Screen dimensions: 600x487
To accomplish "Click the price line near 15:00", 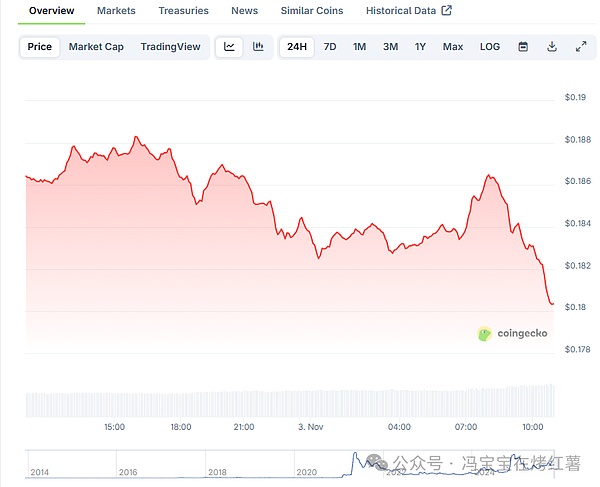I will [x=114, y=153].
